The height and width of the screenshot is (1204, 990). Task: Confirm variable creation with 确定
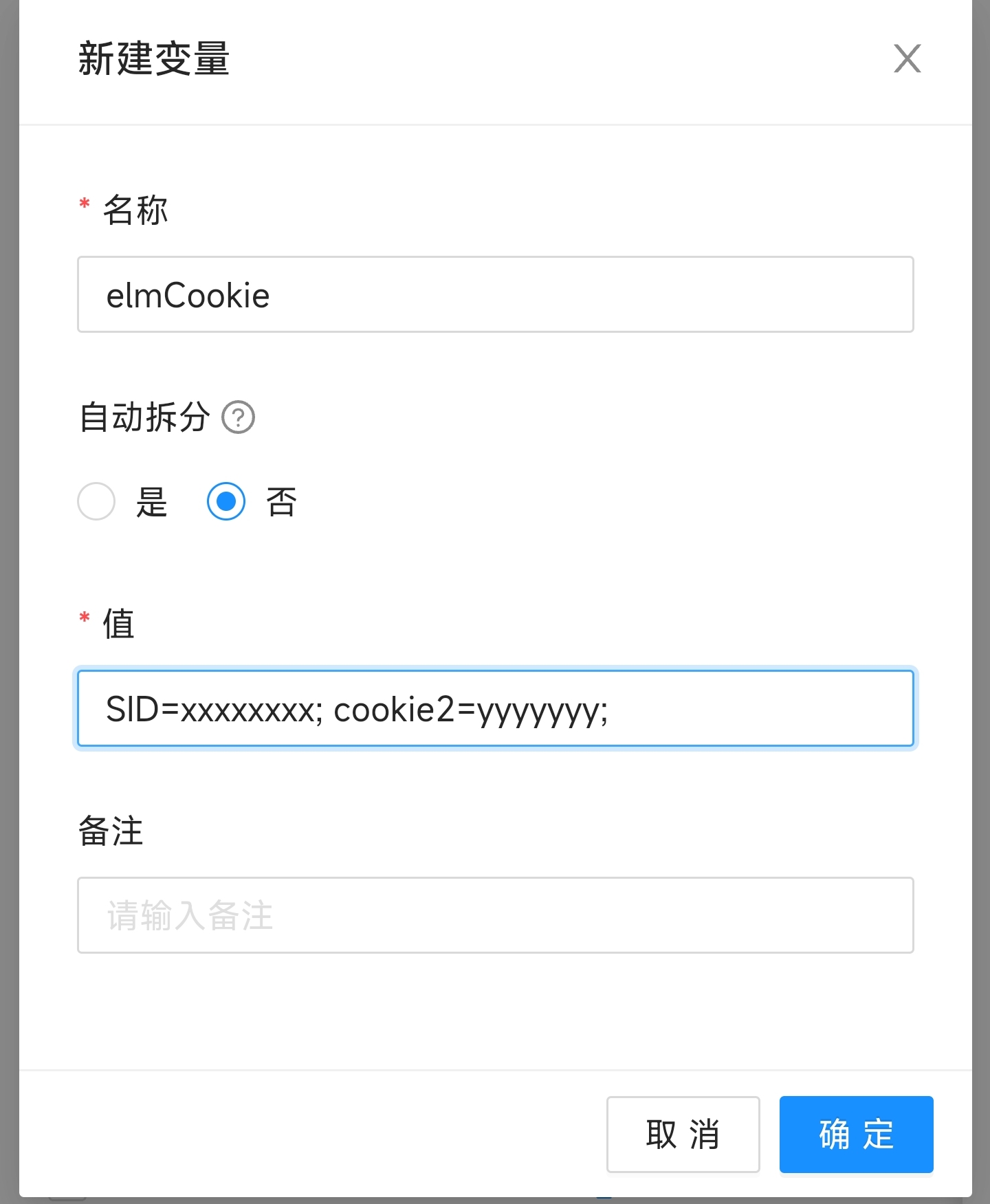pos(856,1135)
